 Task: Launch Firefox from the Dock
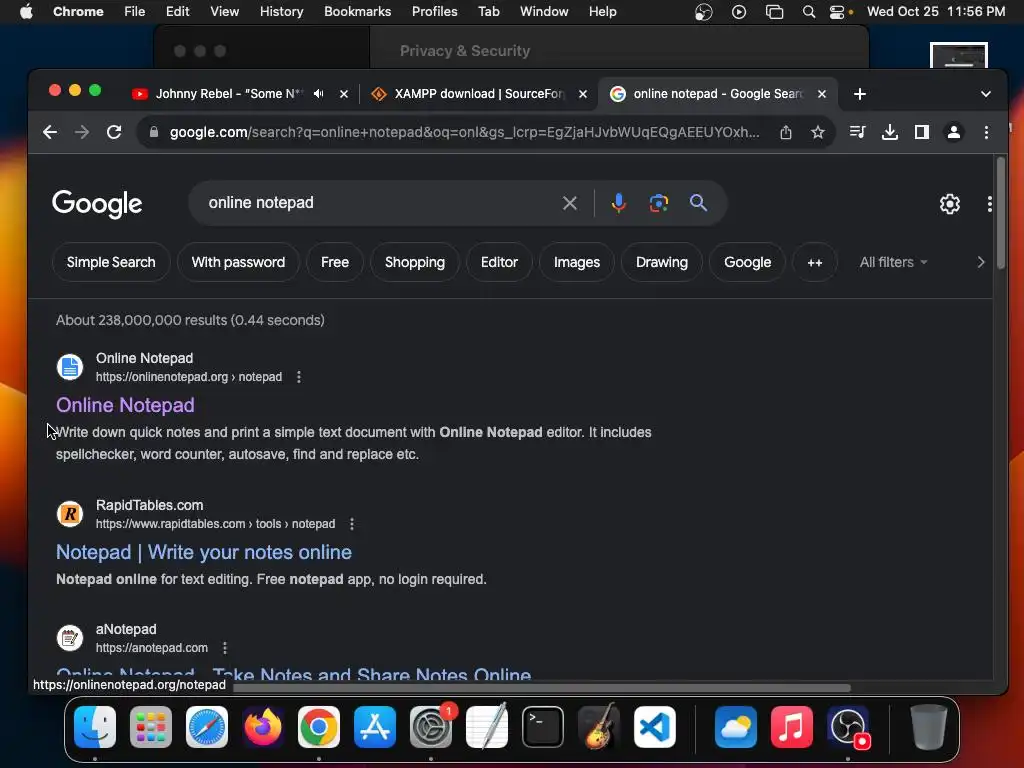[263, 727]
